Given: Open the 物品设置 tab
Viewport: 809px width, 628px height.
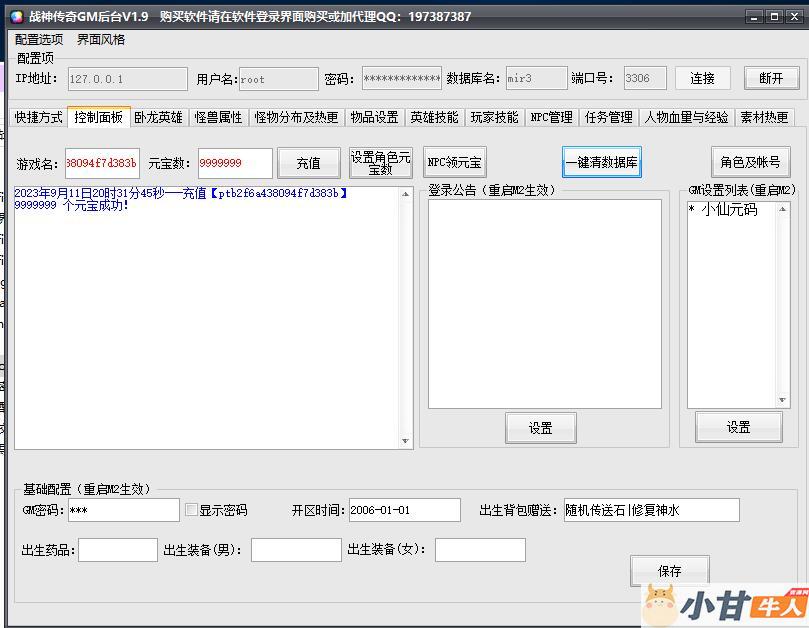Looking at the screenshot, I should (374, 117).
